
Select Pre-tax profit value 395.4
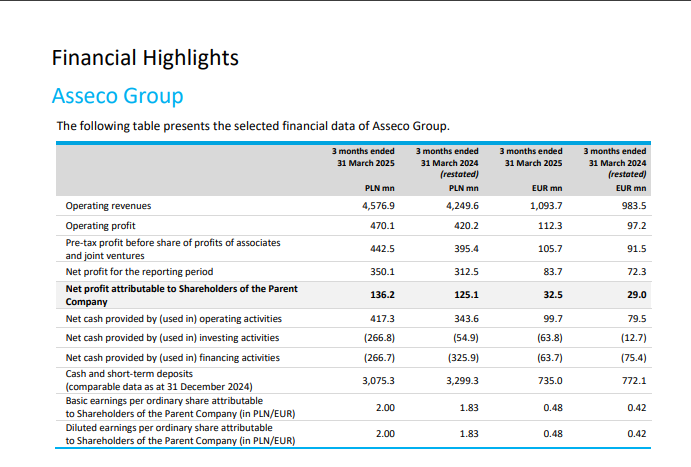pyautogui.click(x=466, y=249)
